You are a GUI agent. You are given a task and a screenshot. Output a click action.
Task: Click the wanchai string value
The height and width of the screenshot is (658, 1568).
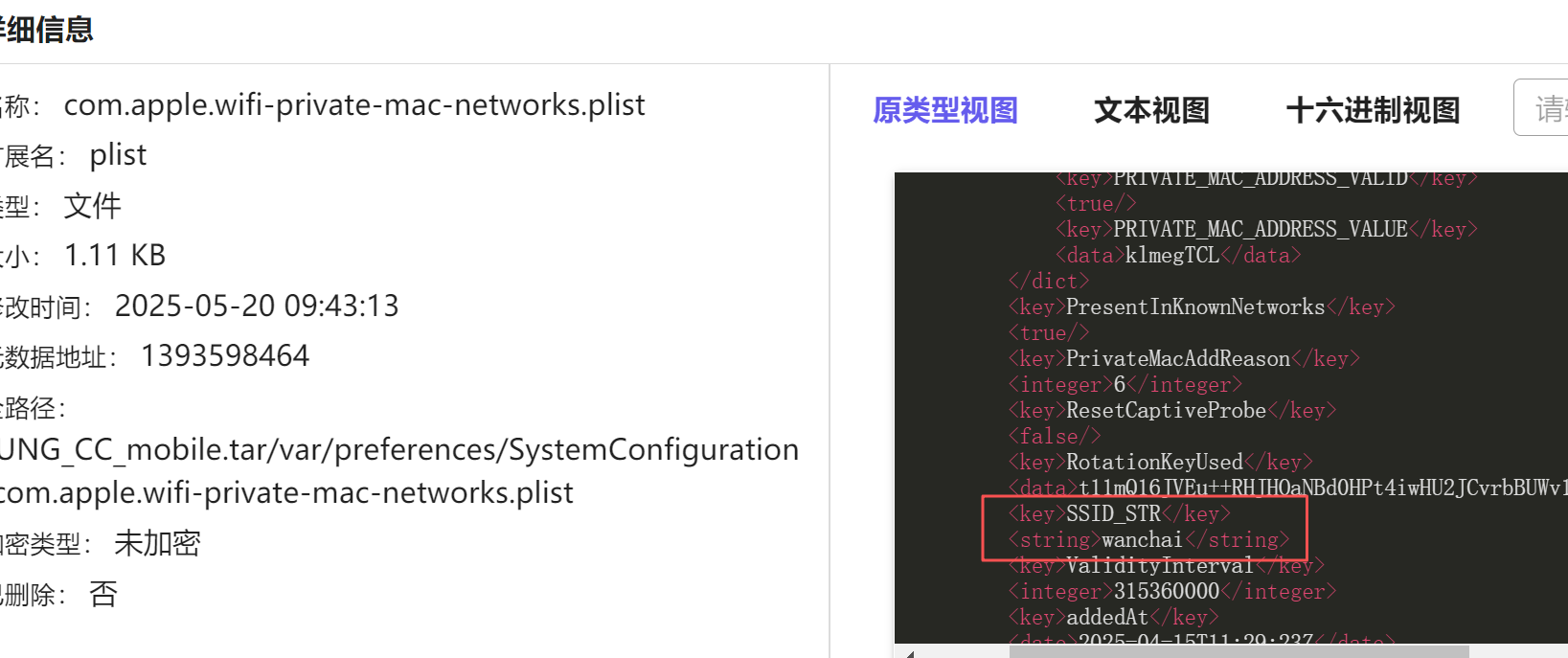(x=1142, y=540)
